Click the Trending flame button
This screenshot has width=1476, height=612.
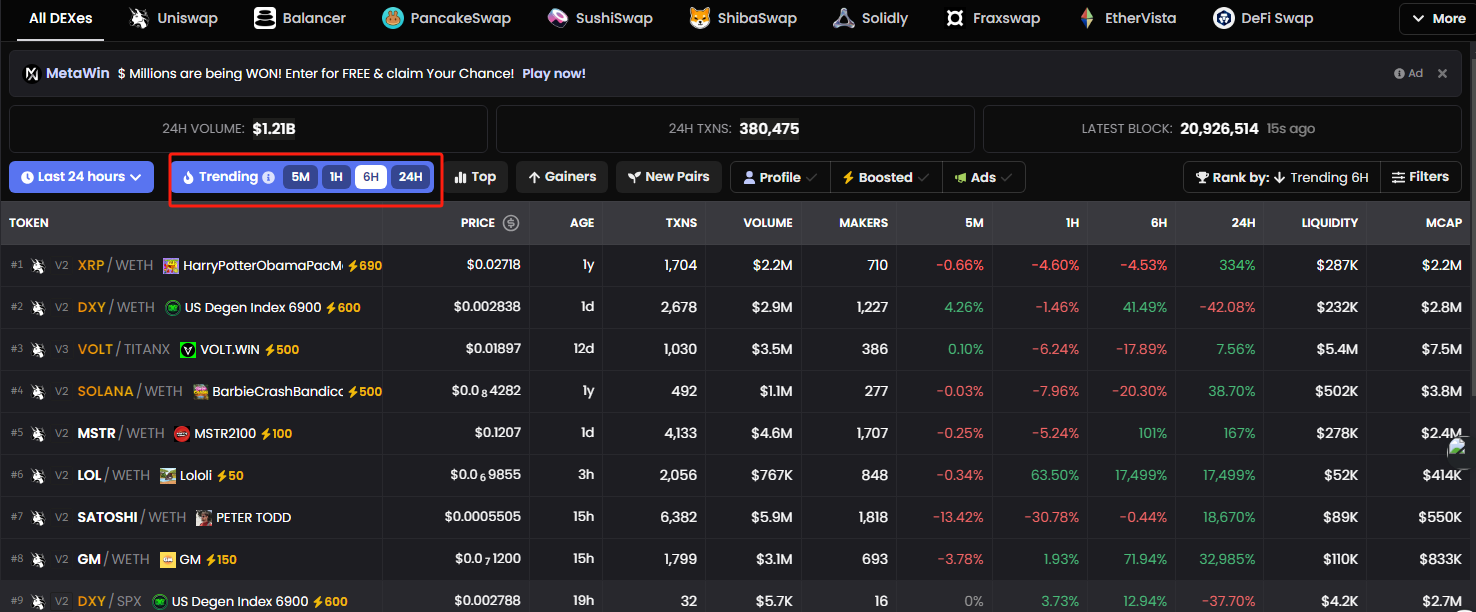click(x=220, y=177)
